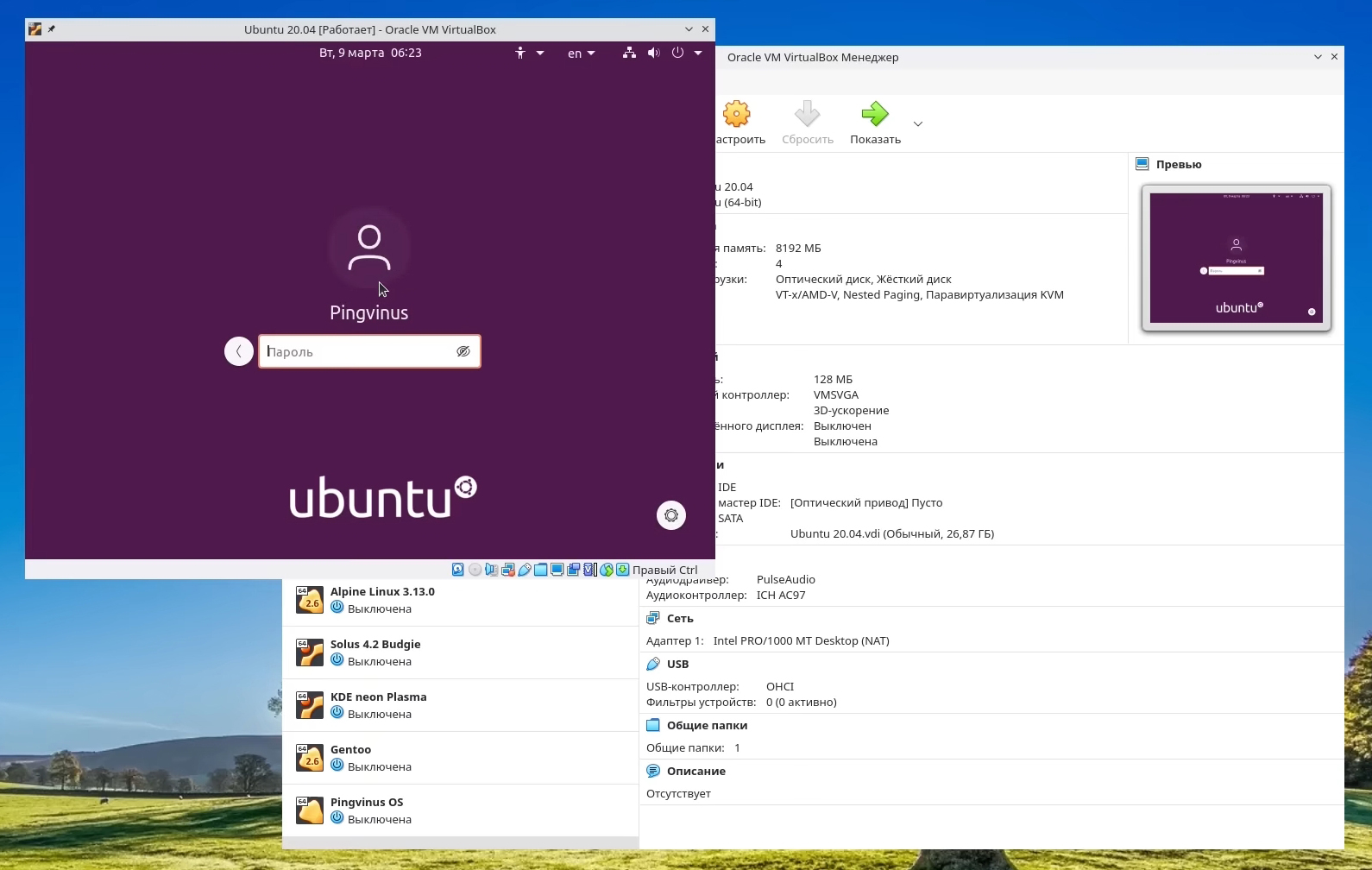Screen dimensions: 1372x870
Task: Open the system menu arrow beside power icon
Action: click(x=698, y=53)
